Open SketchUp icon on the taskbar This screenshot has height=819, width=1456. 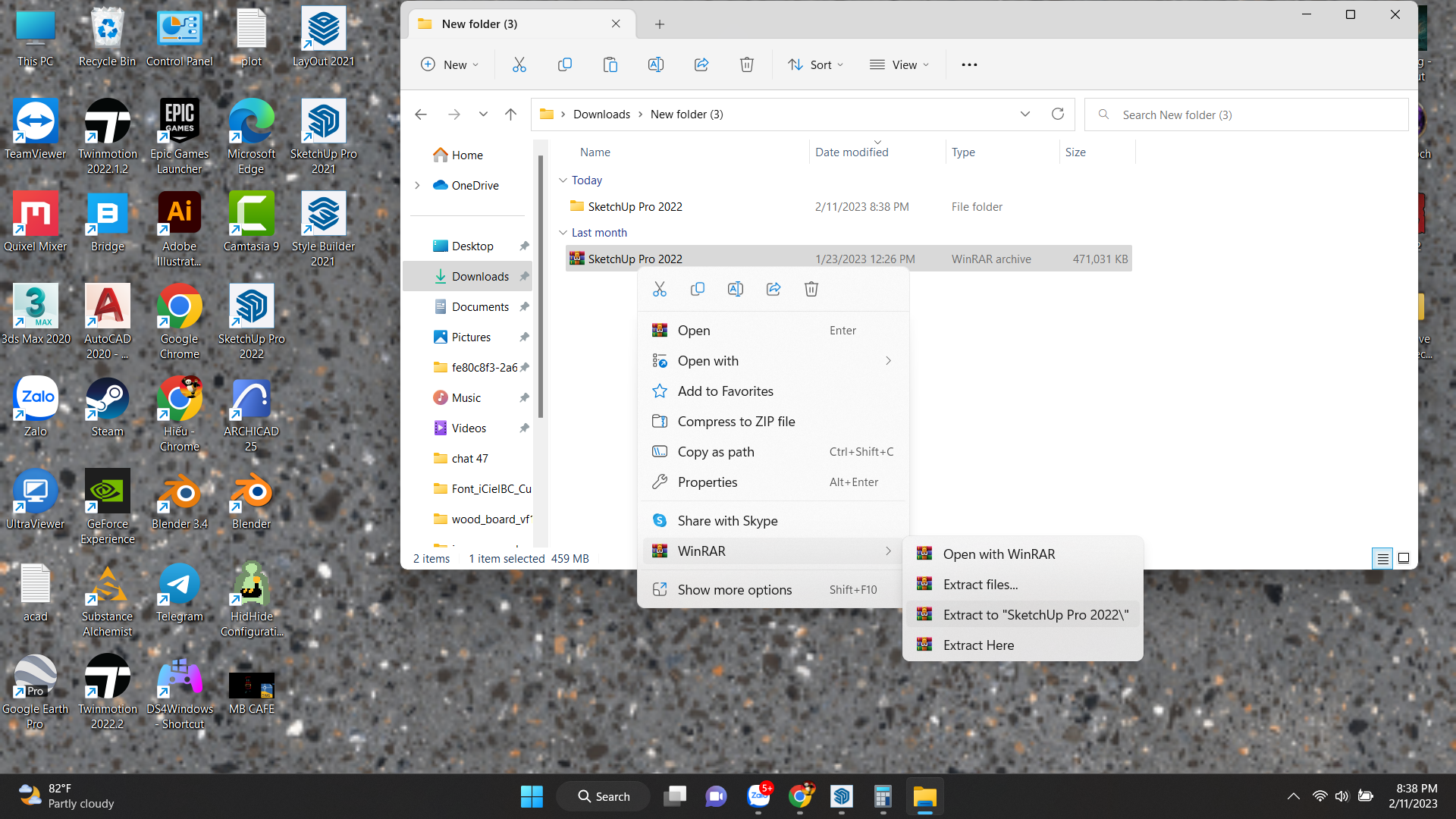pos(841,796)
